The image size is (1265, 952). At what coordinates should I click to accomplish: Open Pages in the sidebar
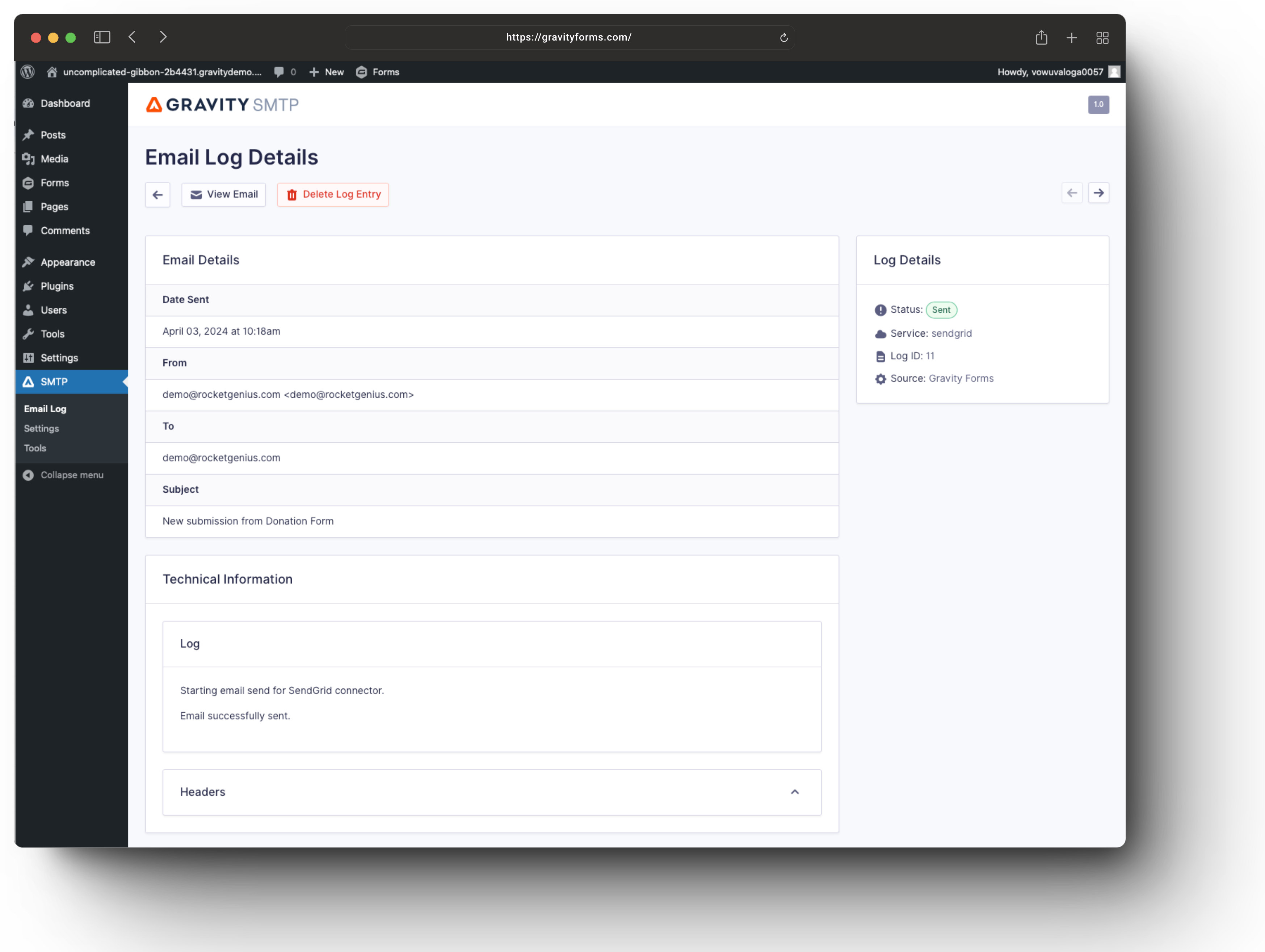point(54,207)
